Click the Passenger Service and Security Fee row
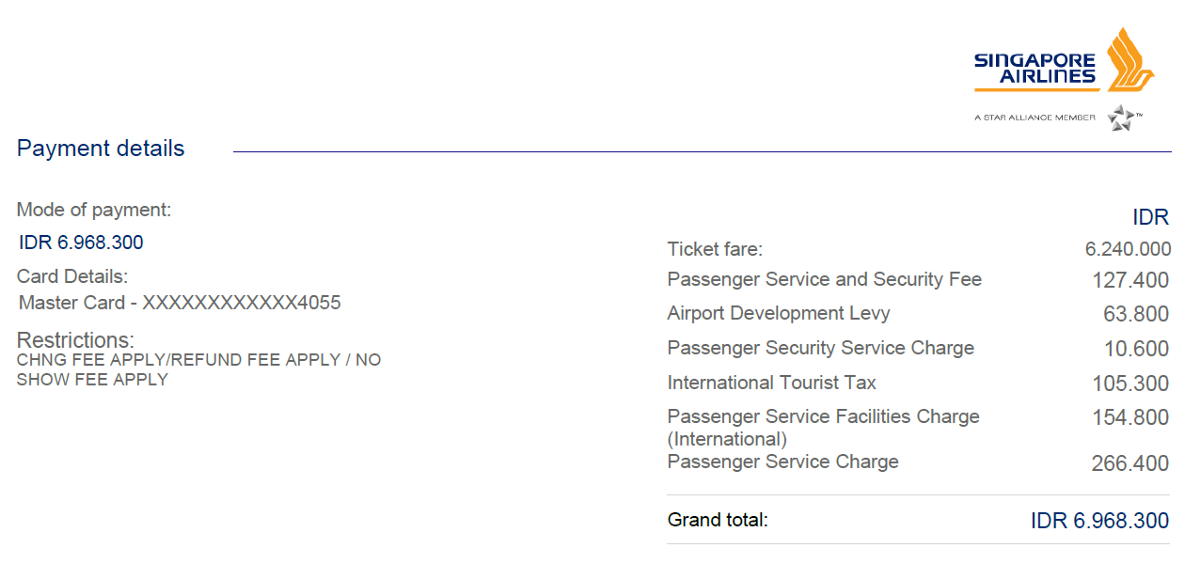The height and width of the screenshot is (563, 1200). coord(824,280)
